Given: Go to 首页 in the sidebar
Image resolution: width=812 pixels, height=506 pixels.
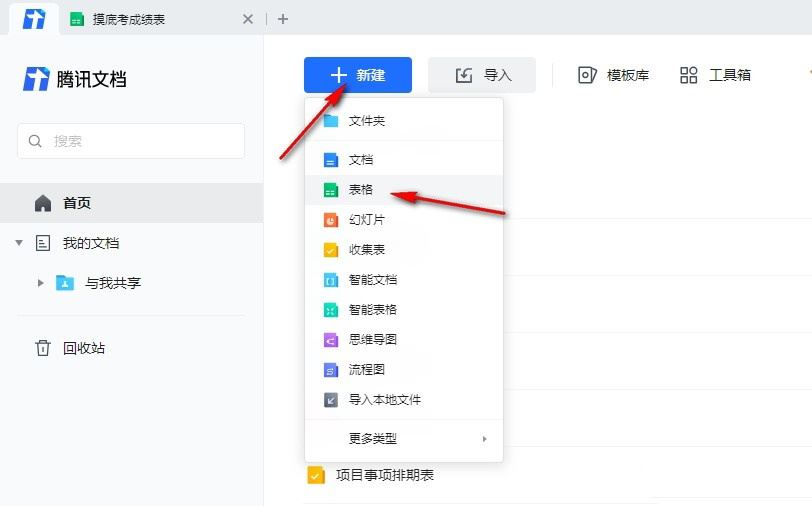Looking at the screenshot, I should (x=132, y=203).
